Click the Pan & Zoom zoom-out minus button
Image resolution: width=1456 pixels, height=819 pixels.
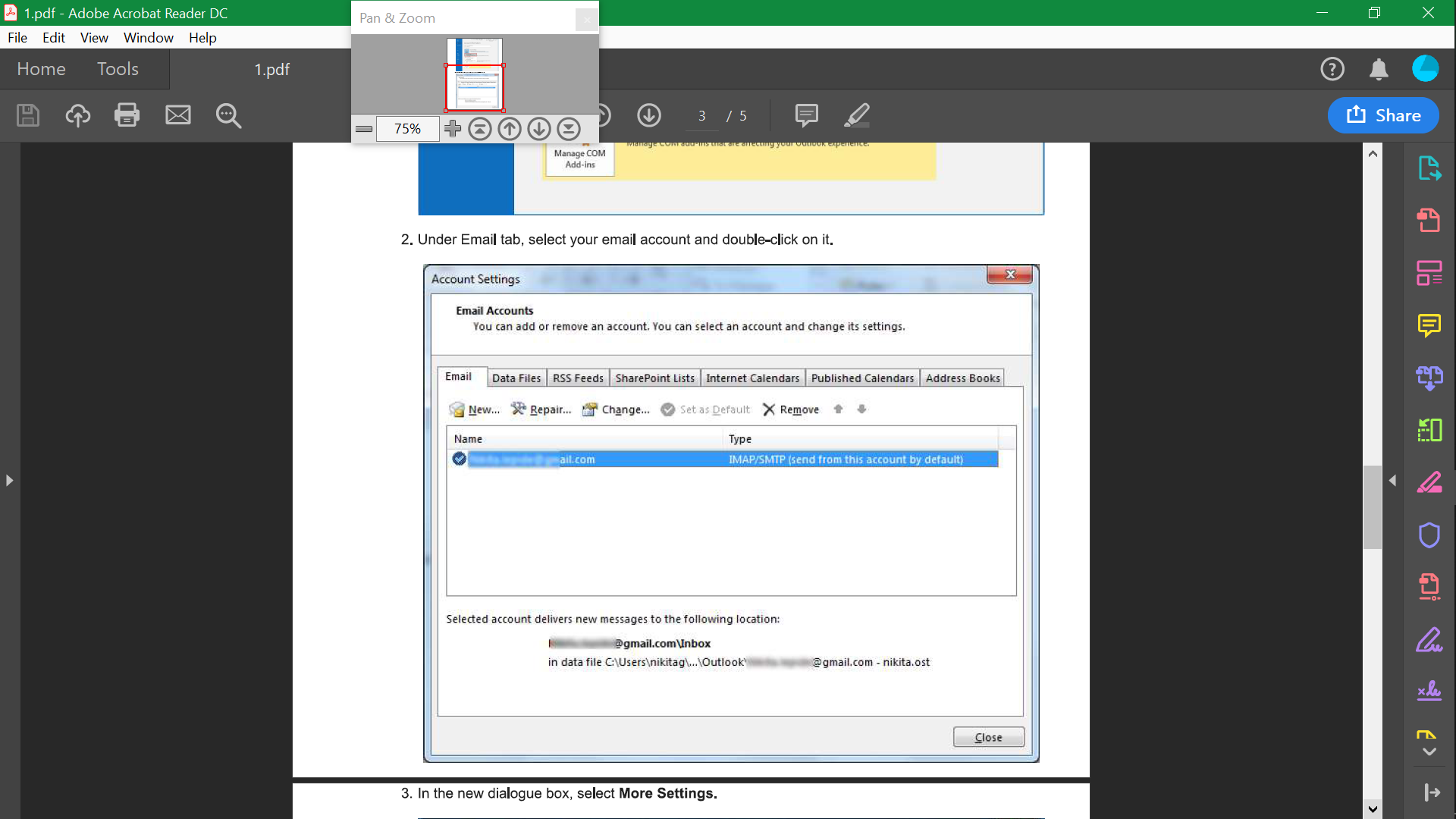(364, 129)
